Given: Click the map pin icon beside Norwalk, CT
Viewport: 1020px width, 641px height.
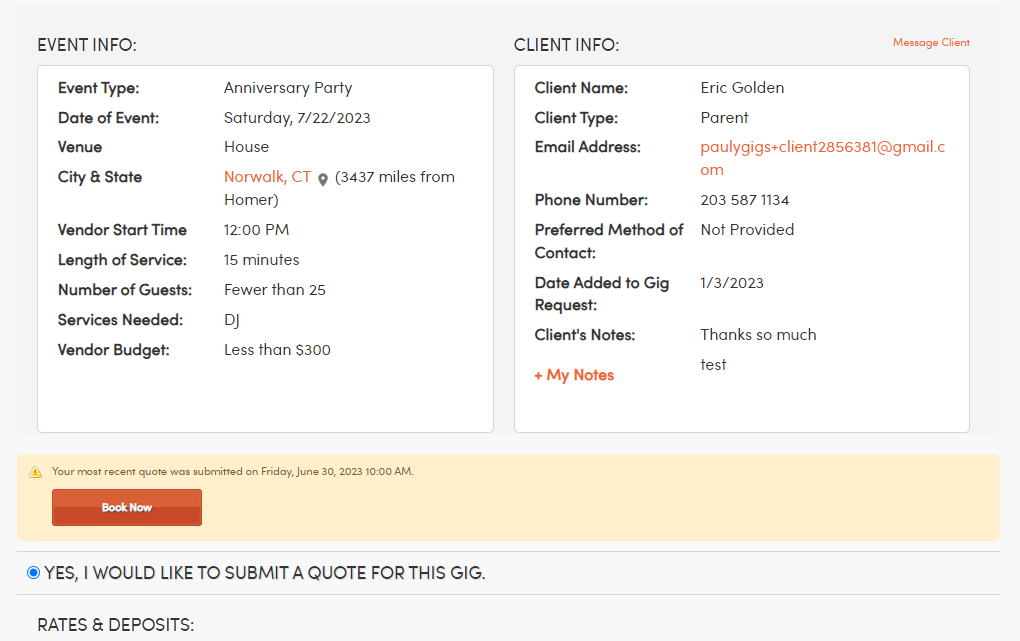Looking at the screenshot, I should click(x=323, y=179).
